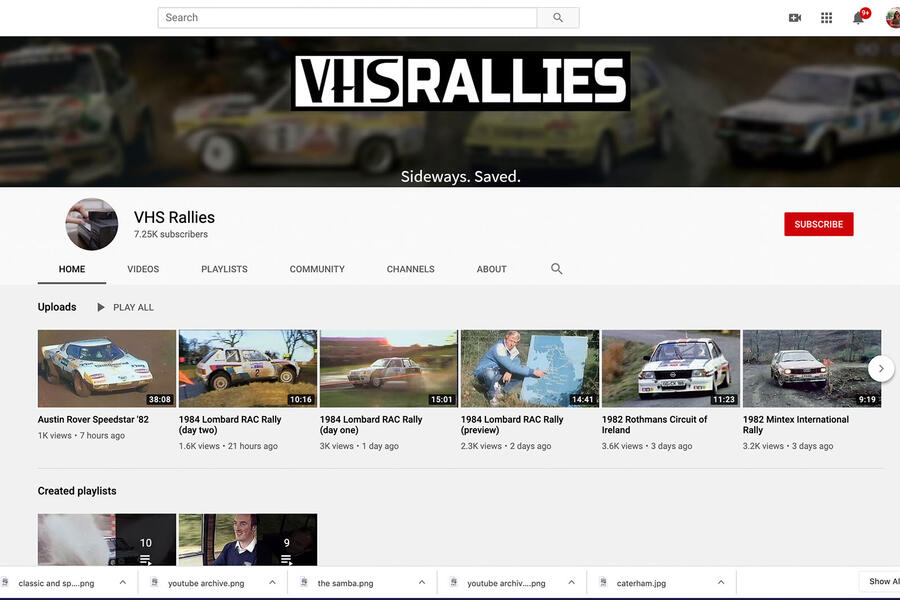
Task: Click the file icon for classic and sp....png
Action: point(5,582)
